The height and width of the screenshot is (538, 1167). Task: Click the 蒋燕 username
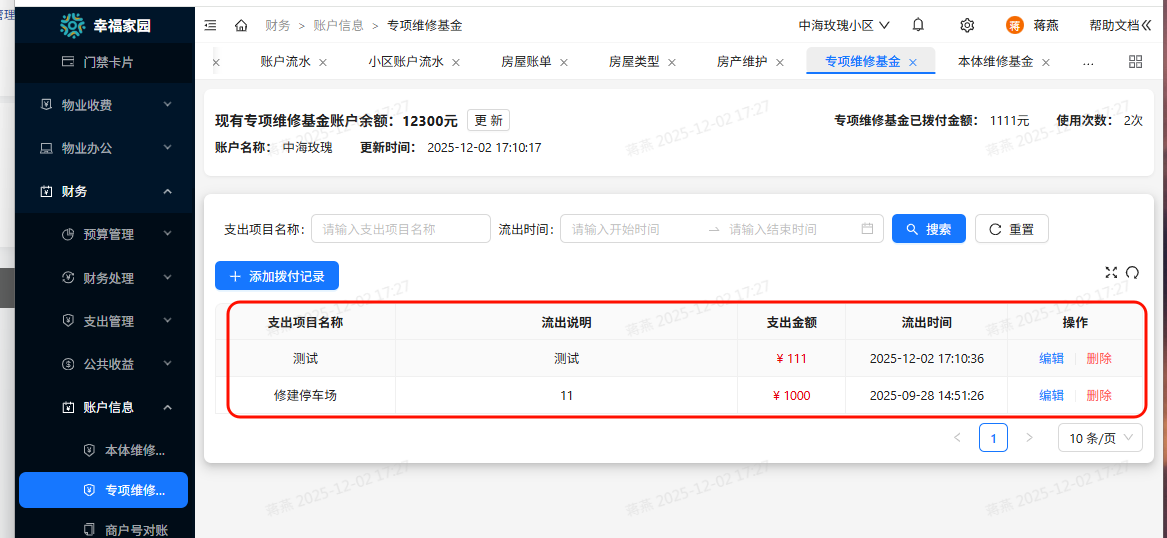(1046, 25)
